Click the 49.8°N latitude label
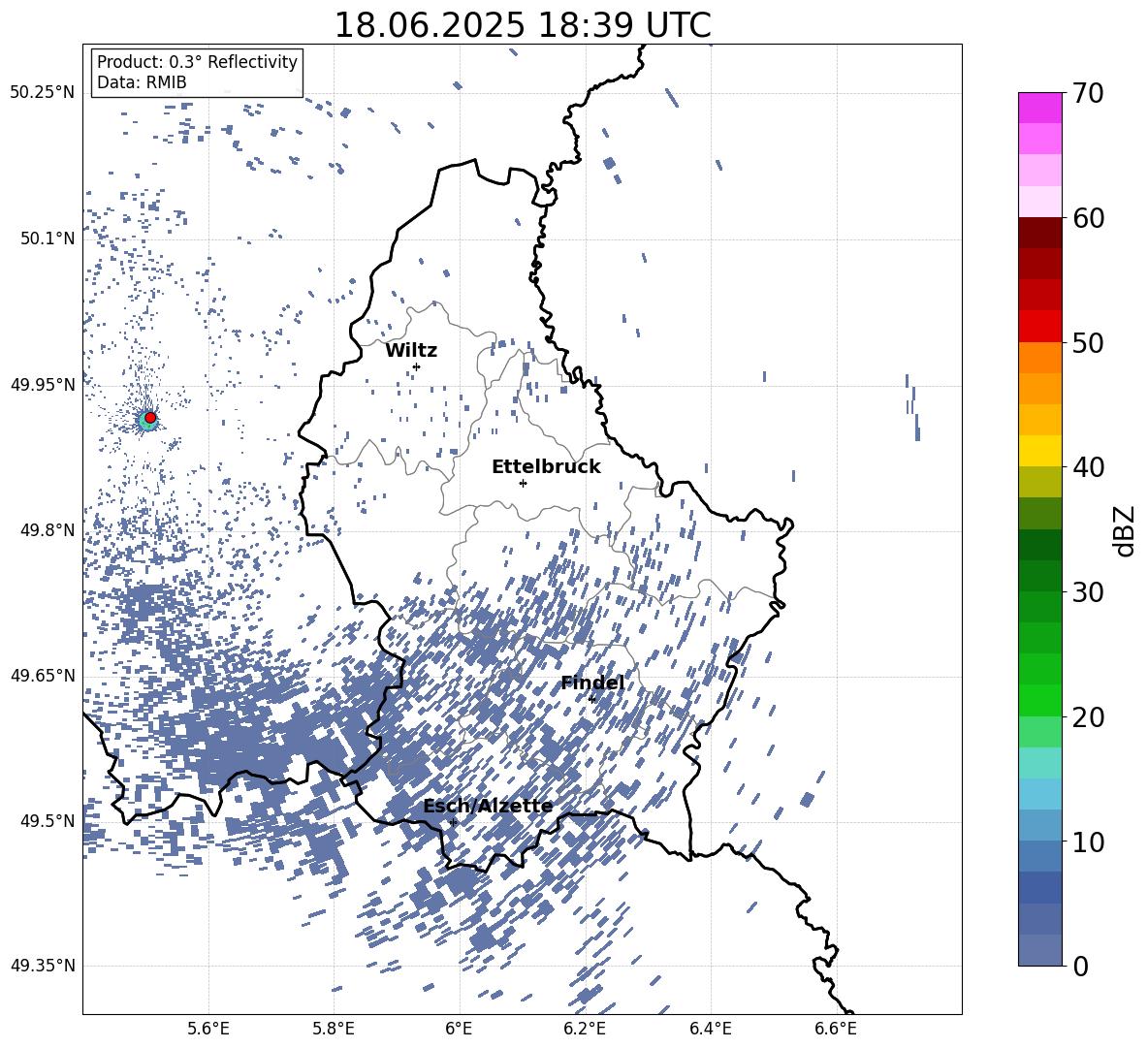The width and height of the screenshot is (1148, 1048). click(47, 530)
